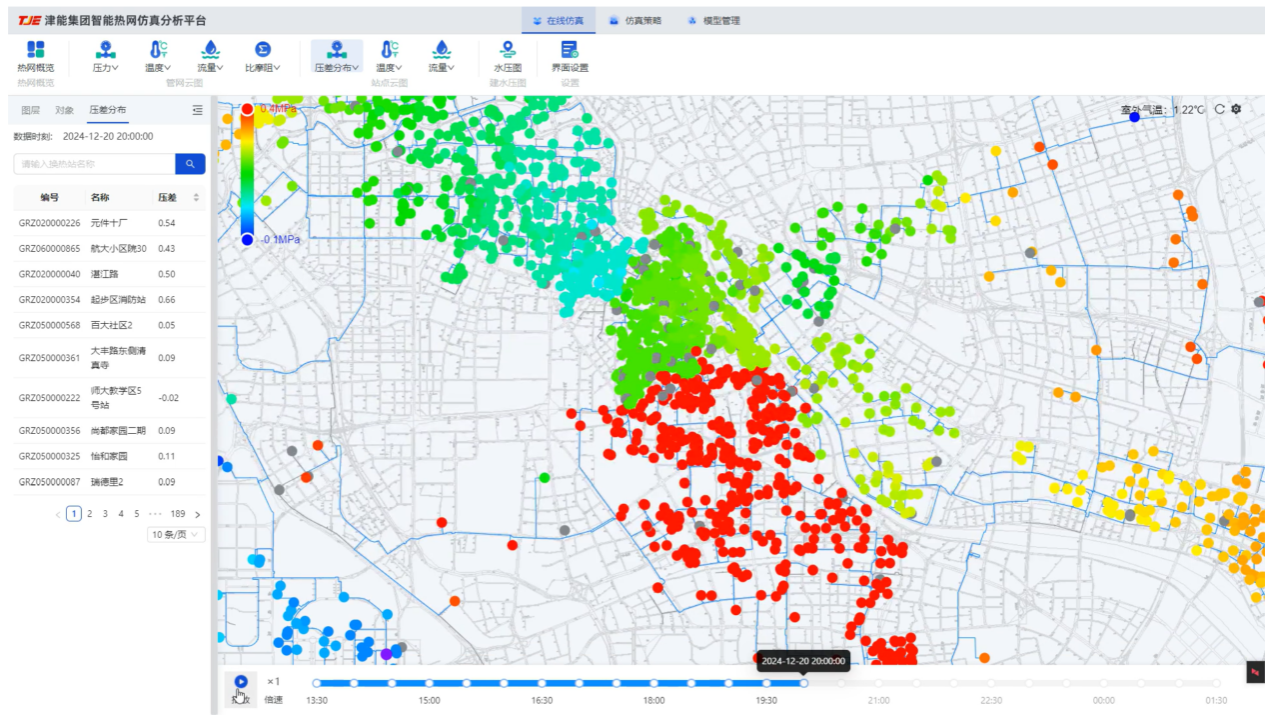
Task: Open the gear settings icon on map
Action: 1236,109
